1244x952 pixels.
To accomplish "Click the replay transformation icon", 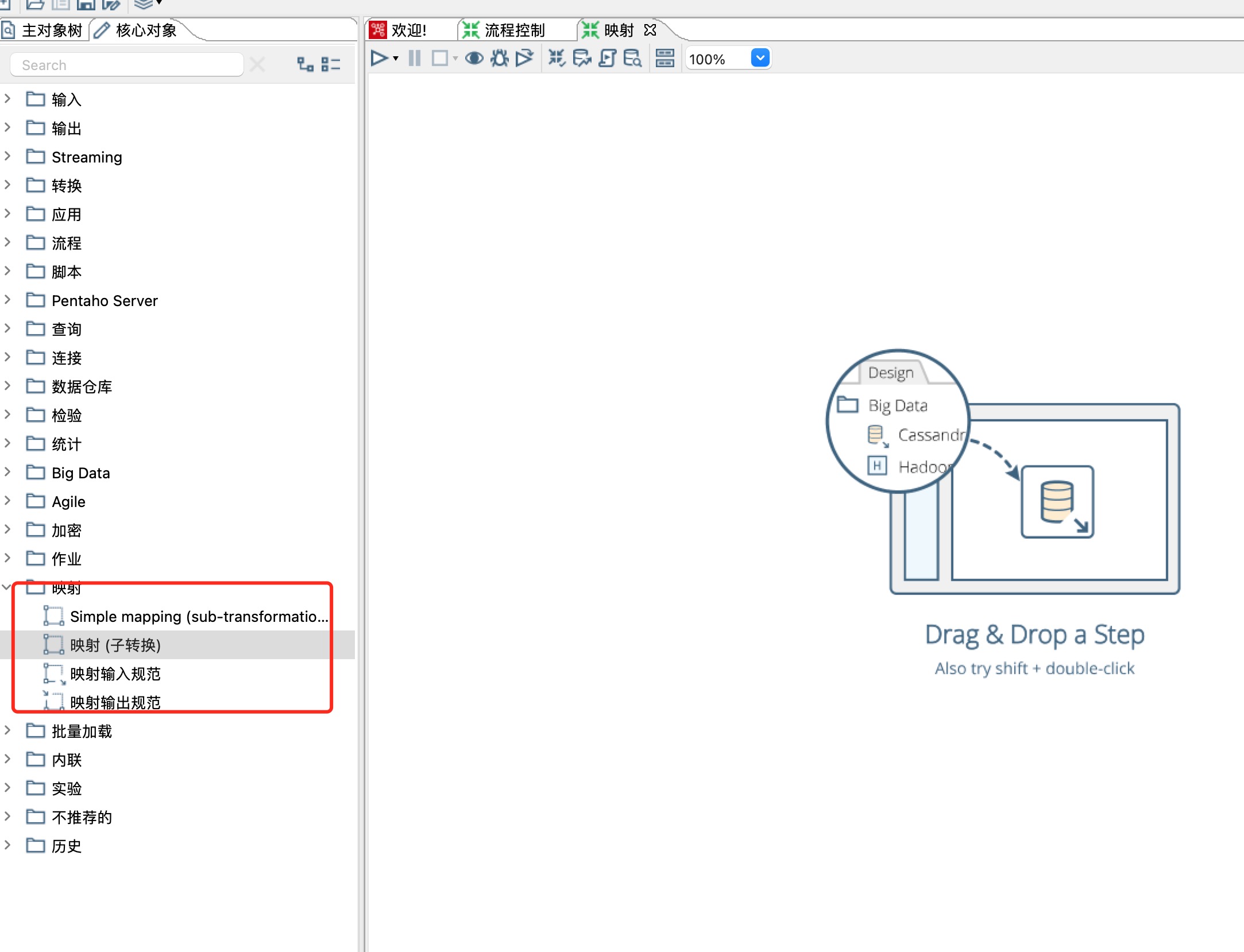I will pos(524,59).
